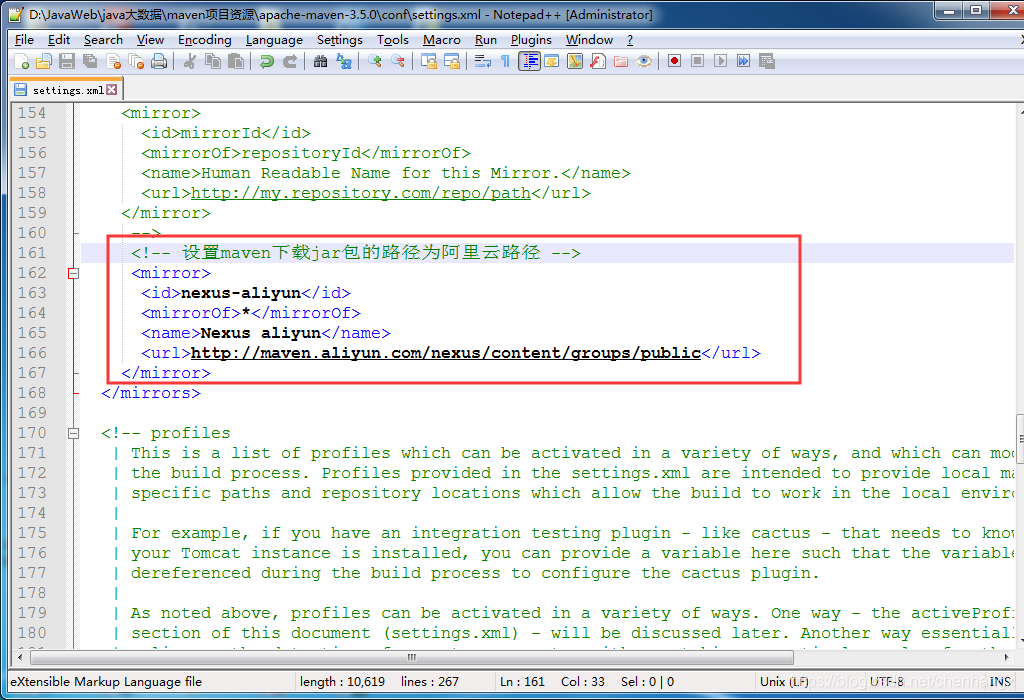Image resolution: width=1024 pixels, height=700 pixels.
Task: Open the Search menu
Action: (x=103, y=40)
